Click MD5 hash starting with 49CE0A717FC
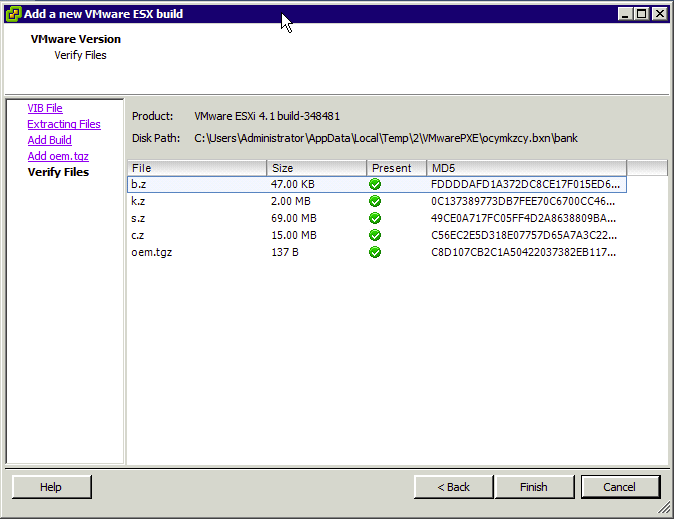This screenshot has height=519, width=674. pyautogui.click(x=524, y=218)
